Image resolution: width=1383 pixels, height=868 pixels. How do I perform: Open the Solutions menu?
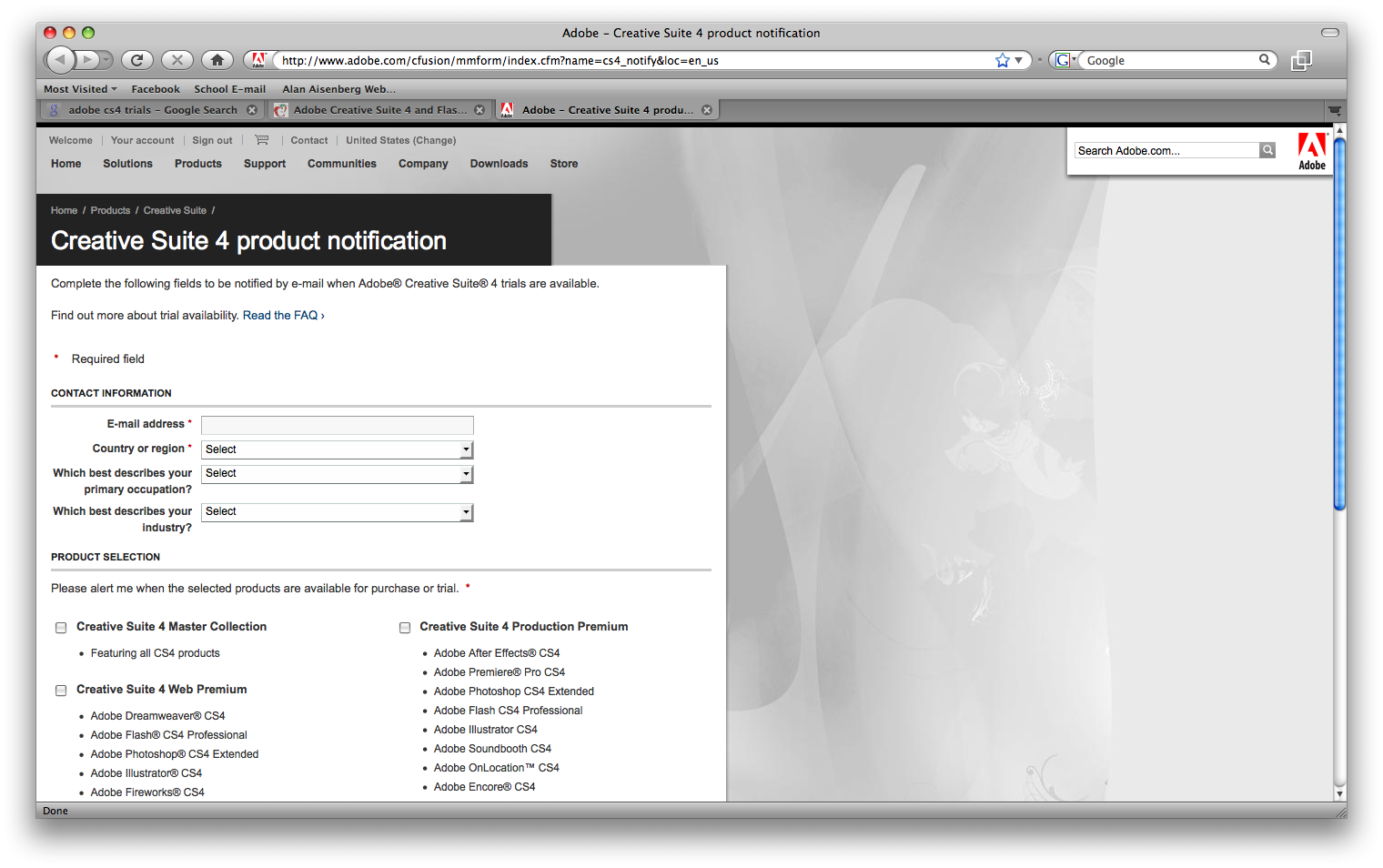pos(127,164)
